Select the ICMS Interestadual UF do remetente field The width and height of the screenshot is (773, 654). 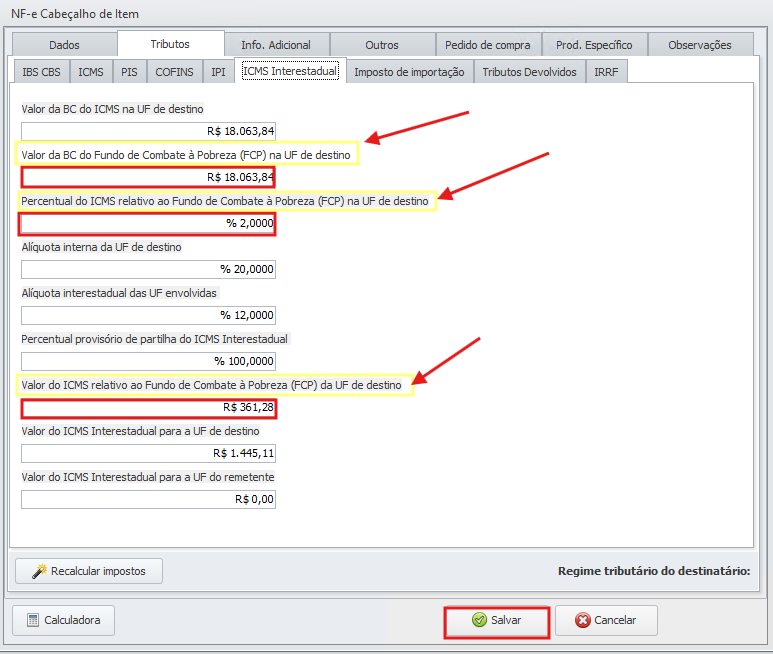[x=148, y=499]
